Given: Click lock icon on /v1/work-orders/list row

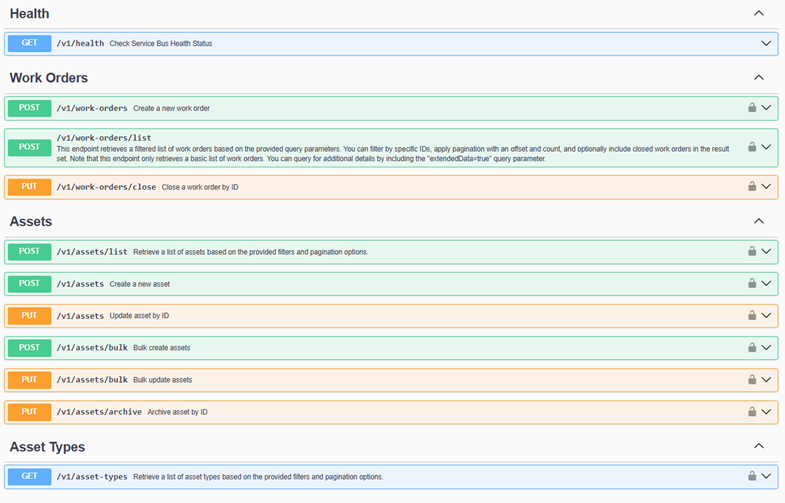Looking at the screenshot, I should (751, 147).
